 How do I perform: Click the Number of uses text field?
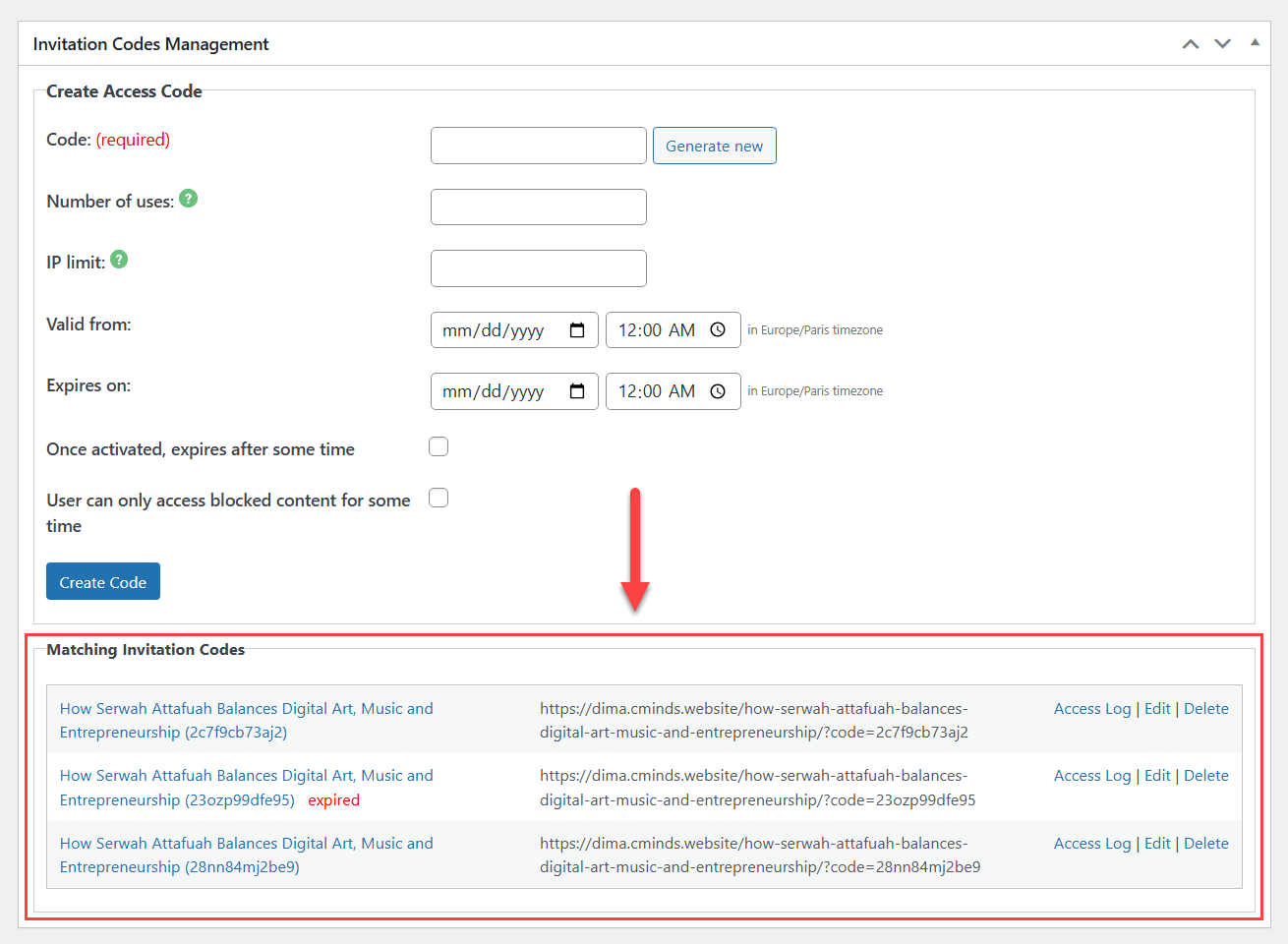tap(538, 207)
